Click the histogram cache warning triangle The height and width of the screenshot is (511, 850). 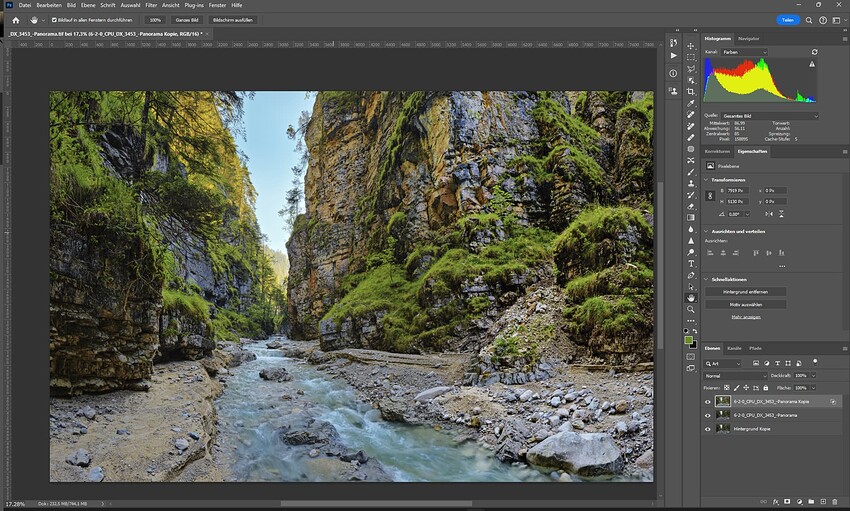click(812, 64)
